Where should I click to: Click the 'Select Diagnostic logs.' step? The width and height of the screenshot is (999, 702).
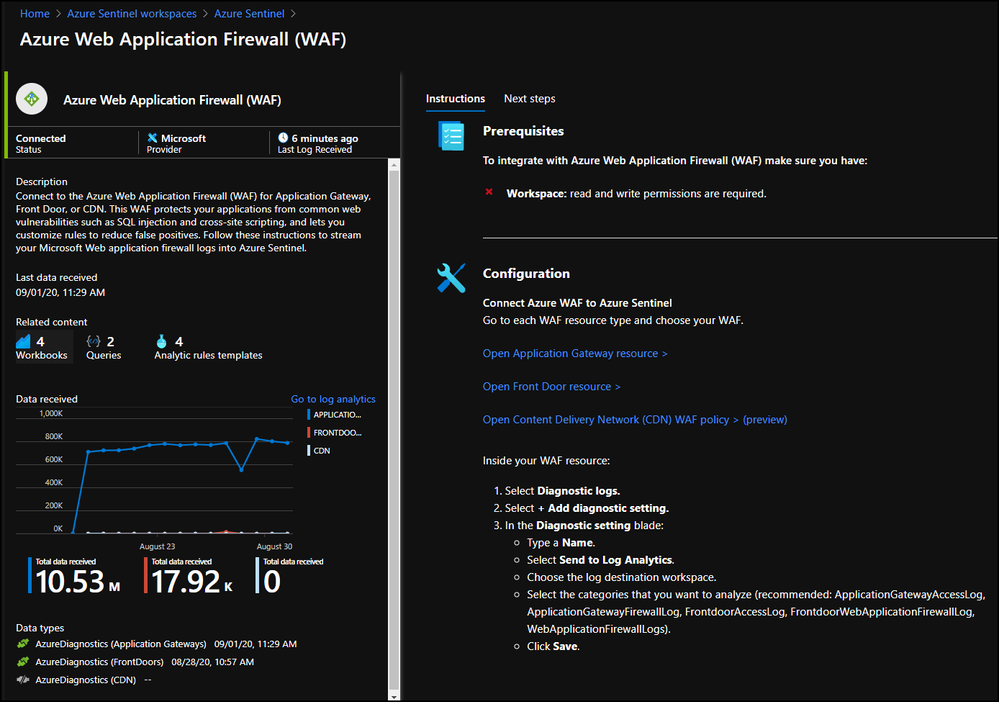(x=563, y=491)
